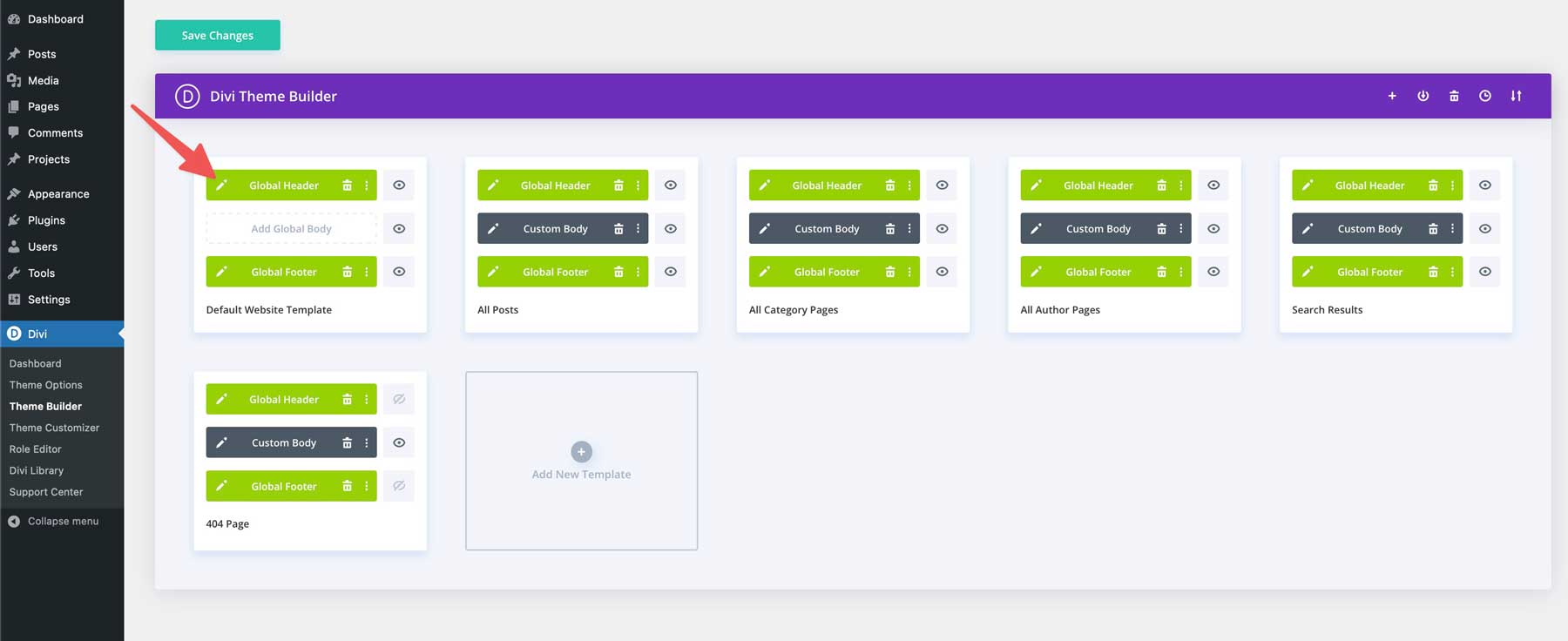Viewport: 1568px width, 641px height.
Task: Delete Global Footer in Default Website Template
Action: (x=347, y=272)
